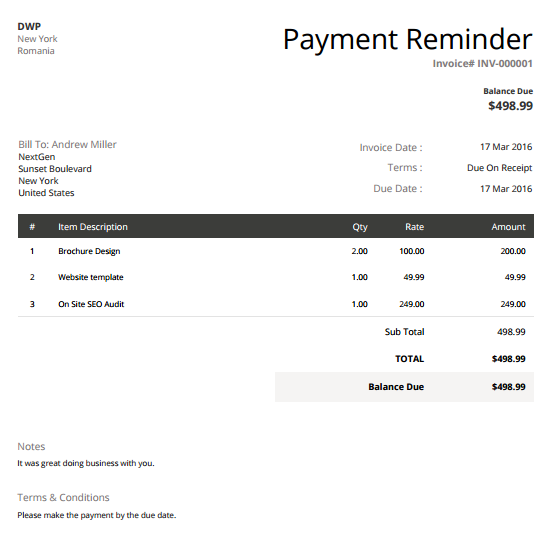This screenshot has height=556, width=558.
Task: Select the Due On Receipt terms value
Action: pos(500,168)
